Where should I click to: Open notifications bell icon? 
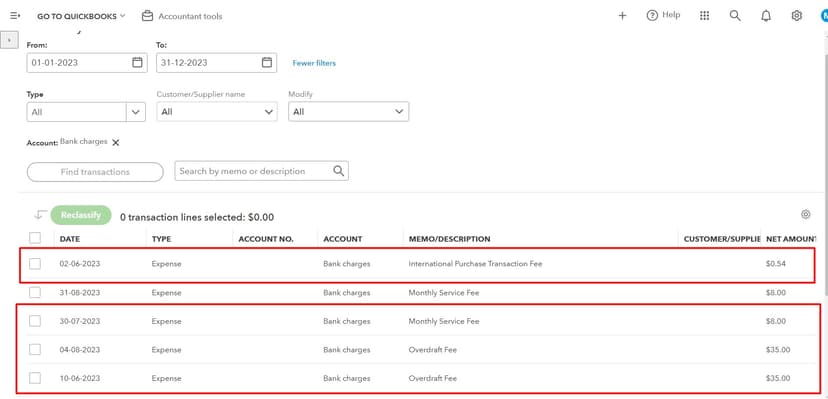(x=765, y=16)
